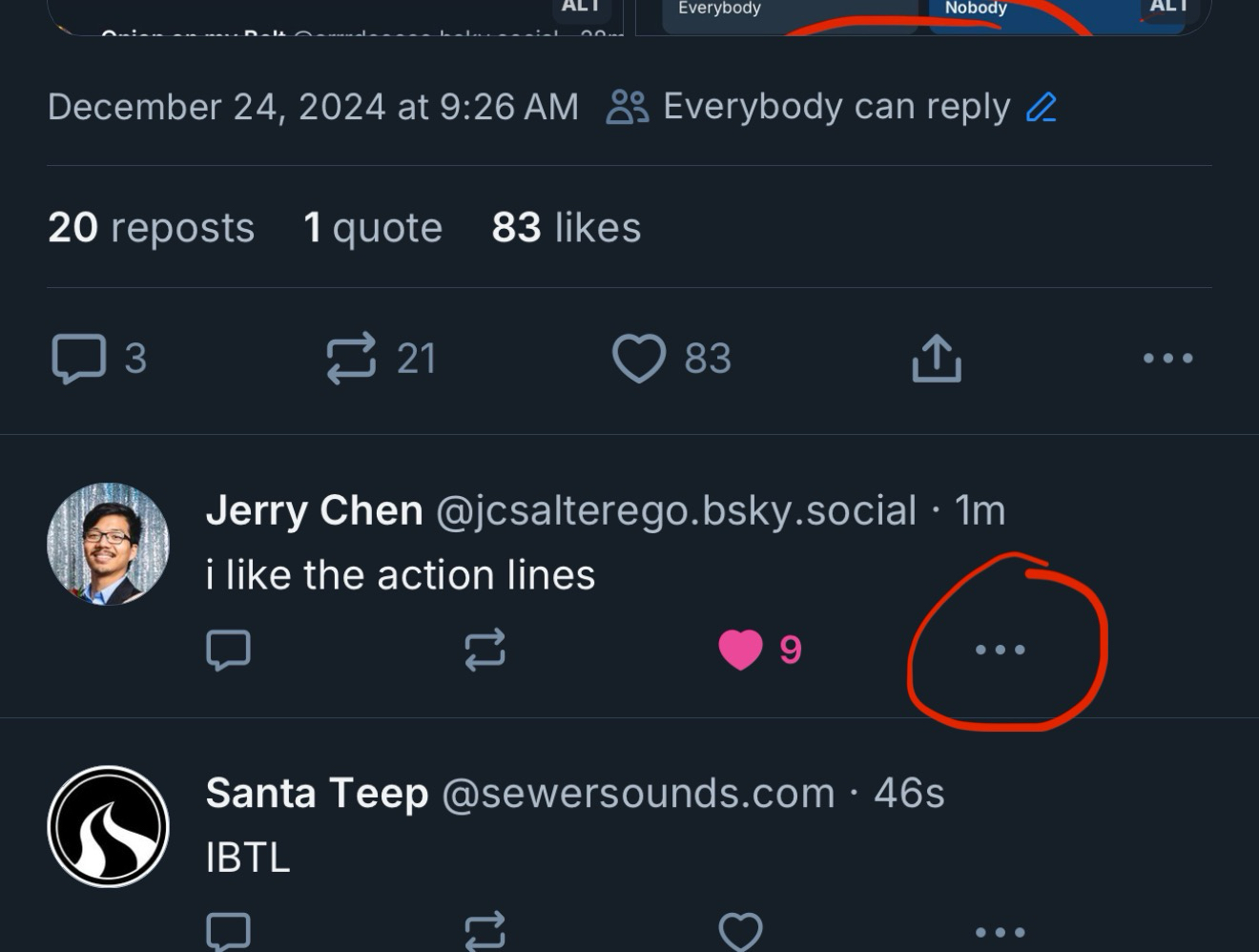Viewport: 1259px width, 952px height.
Task: Like the main post with 83 likes
Action: [638, 359]
